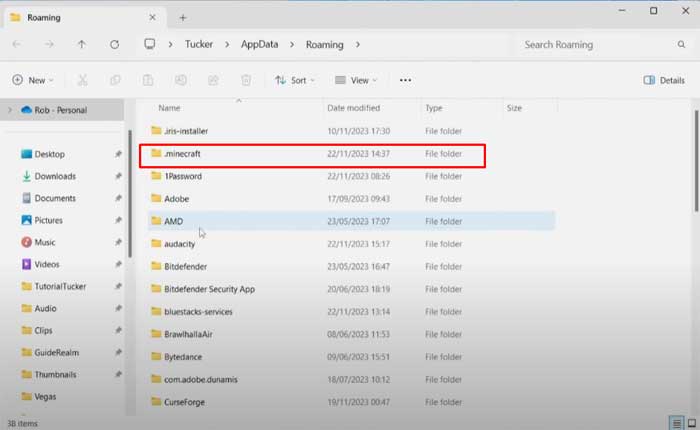Viewport: 700px width, 430px height.
Task: Go up one directory level
Action: 82,44
